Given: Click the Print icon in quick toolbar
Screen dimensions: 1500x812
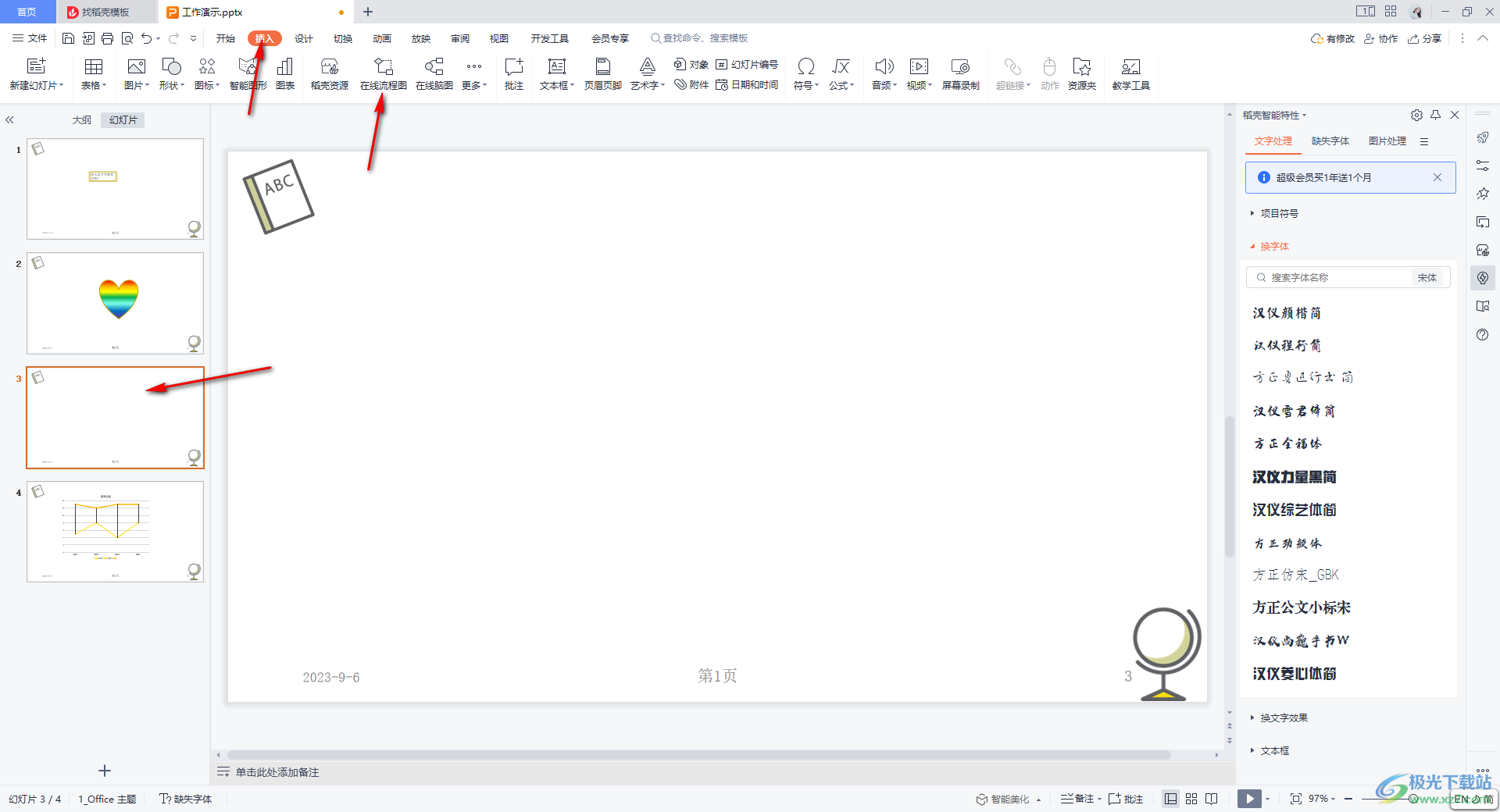Looking at the screenshot, I should (x=108, y=38).
